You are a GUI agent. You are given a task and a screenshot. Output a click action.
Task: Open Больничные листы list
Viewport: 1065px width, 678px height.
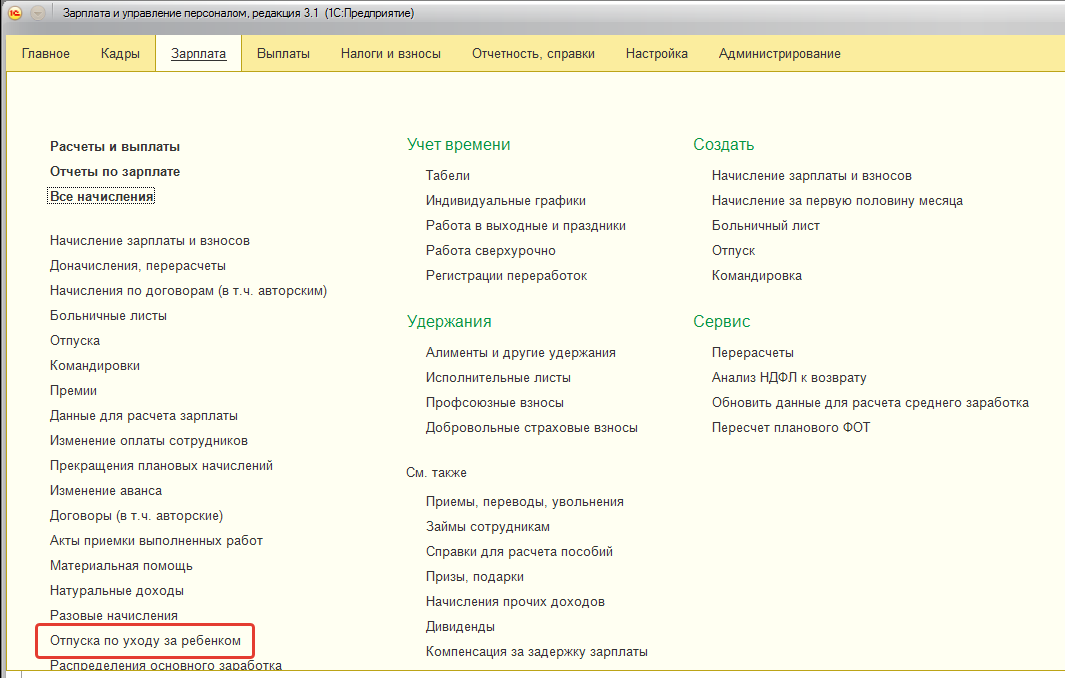point(108,316)
